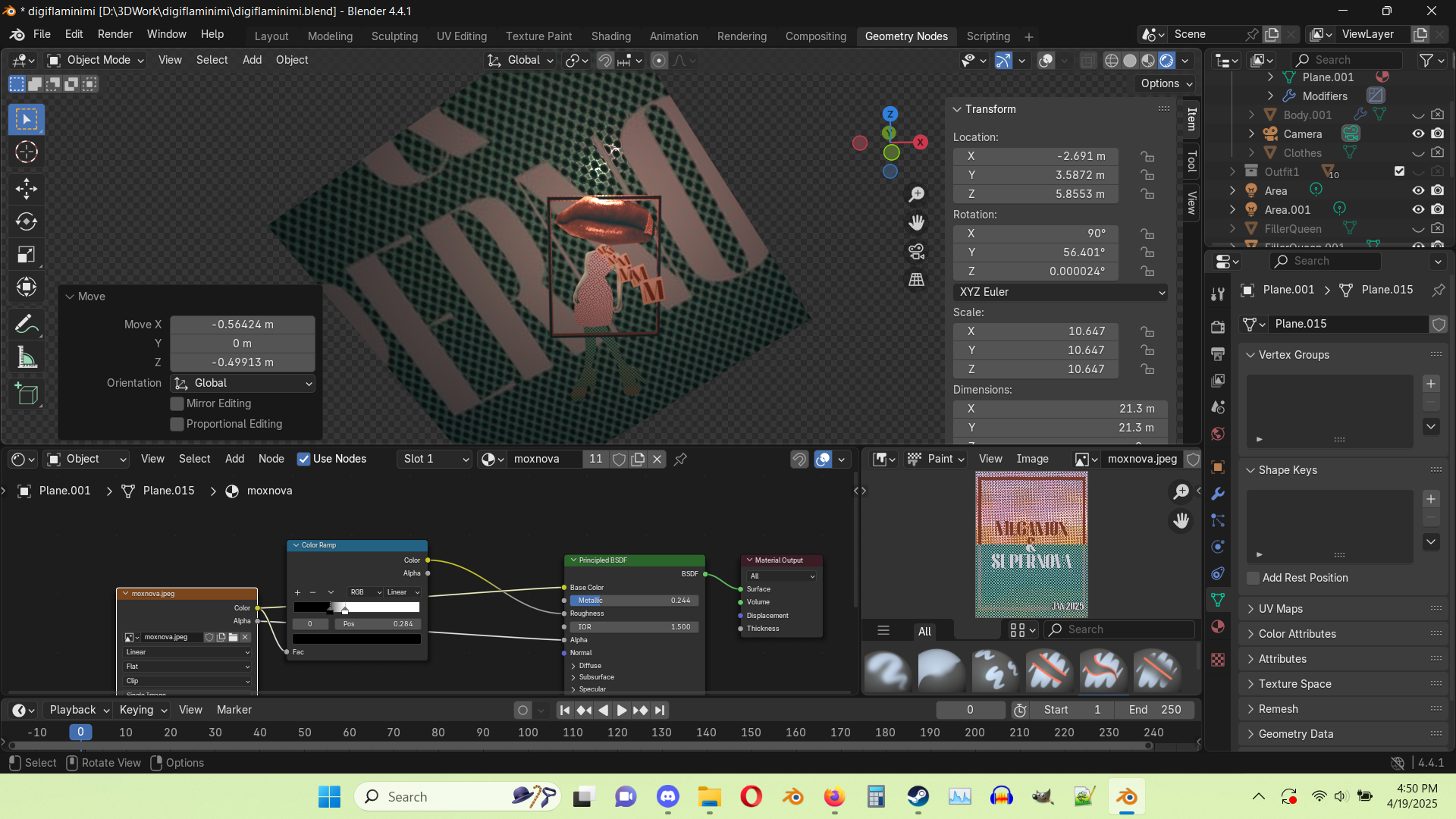The height and width of the screenshot is (819, 1456).
Task: Select the Rotate tool in viewport toolbar
Action: pos(27,221)
